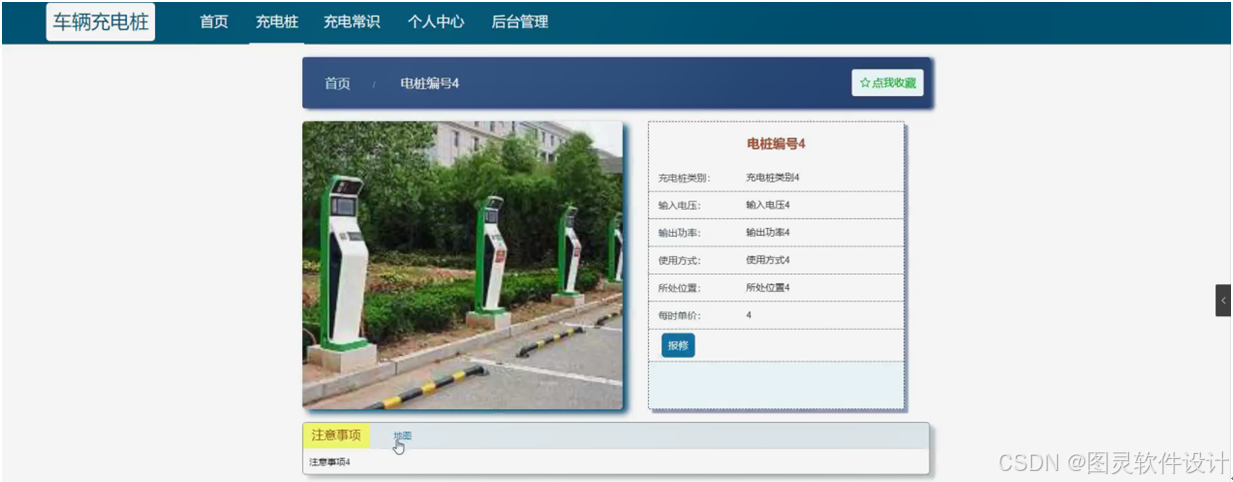1233x482 pixels.
Task: Click the 所处位置4 value
Action: coord(767,288)
